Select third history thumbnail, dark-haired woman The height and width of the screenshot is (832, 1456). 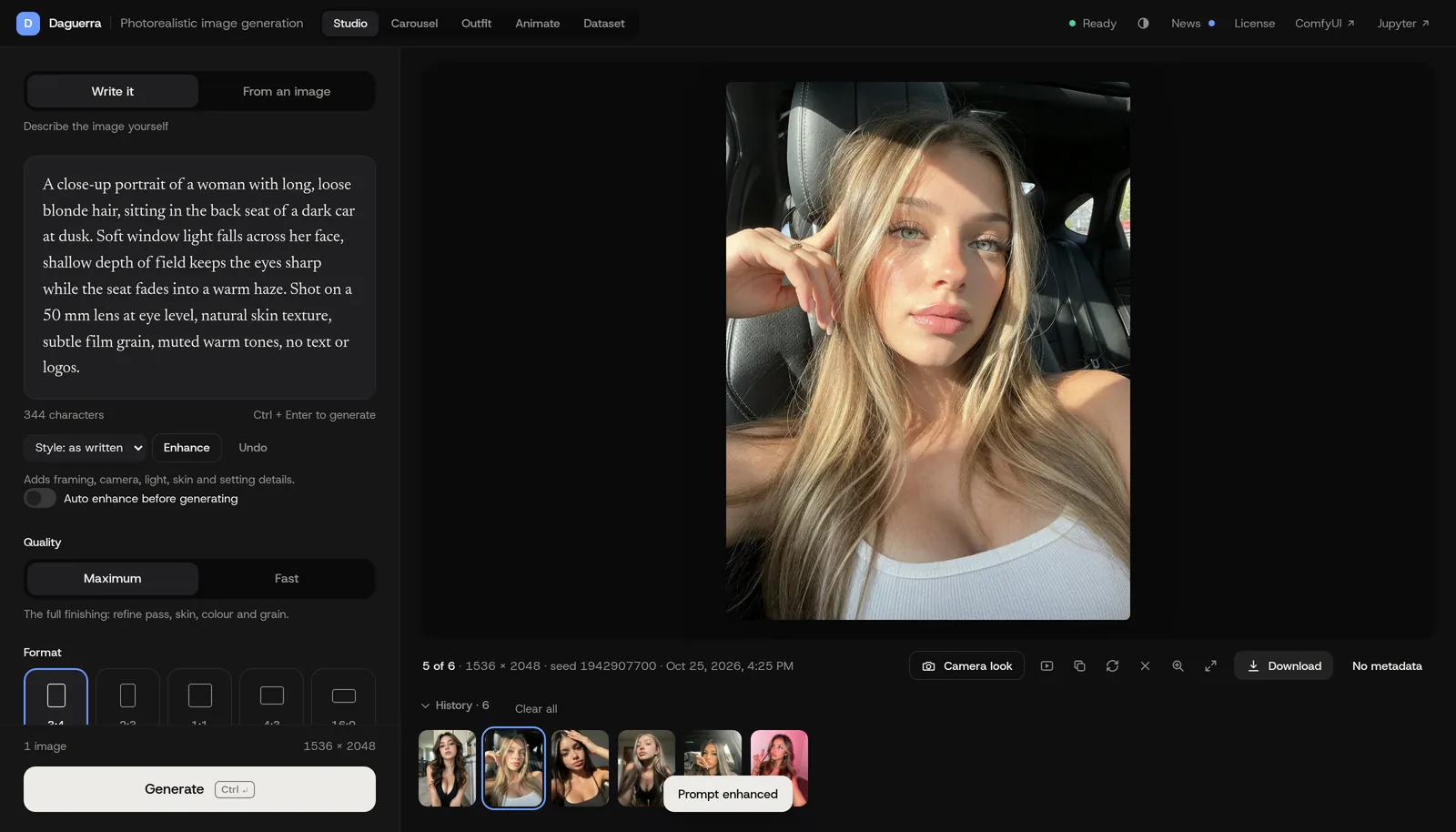point(580,768)
